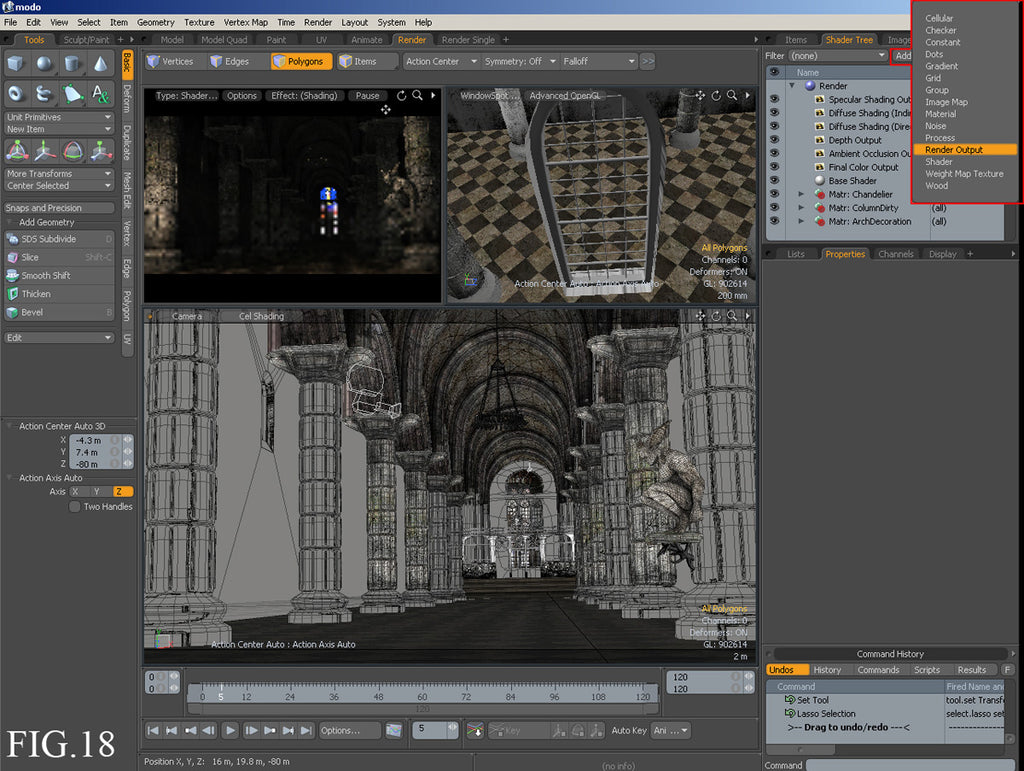Open Snaps and Precision settings
Viewport: 1024px width, 771px height.
(57, 207)
